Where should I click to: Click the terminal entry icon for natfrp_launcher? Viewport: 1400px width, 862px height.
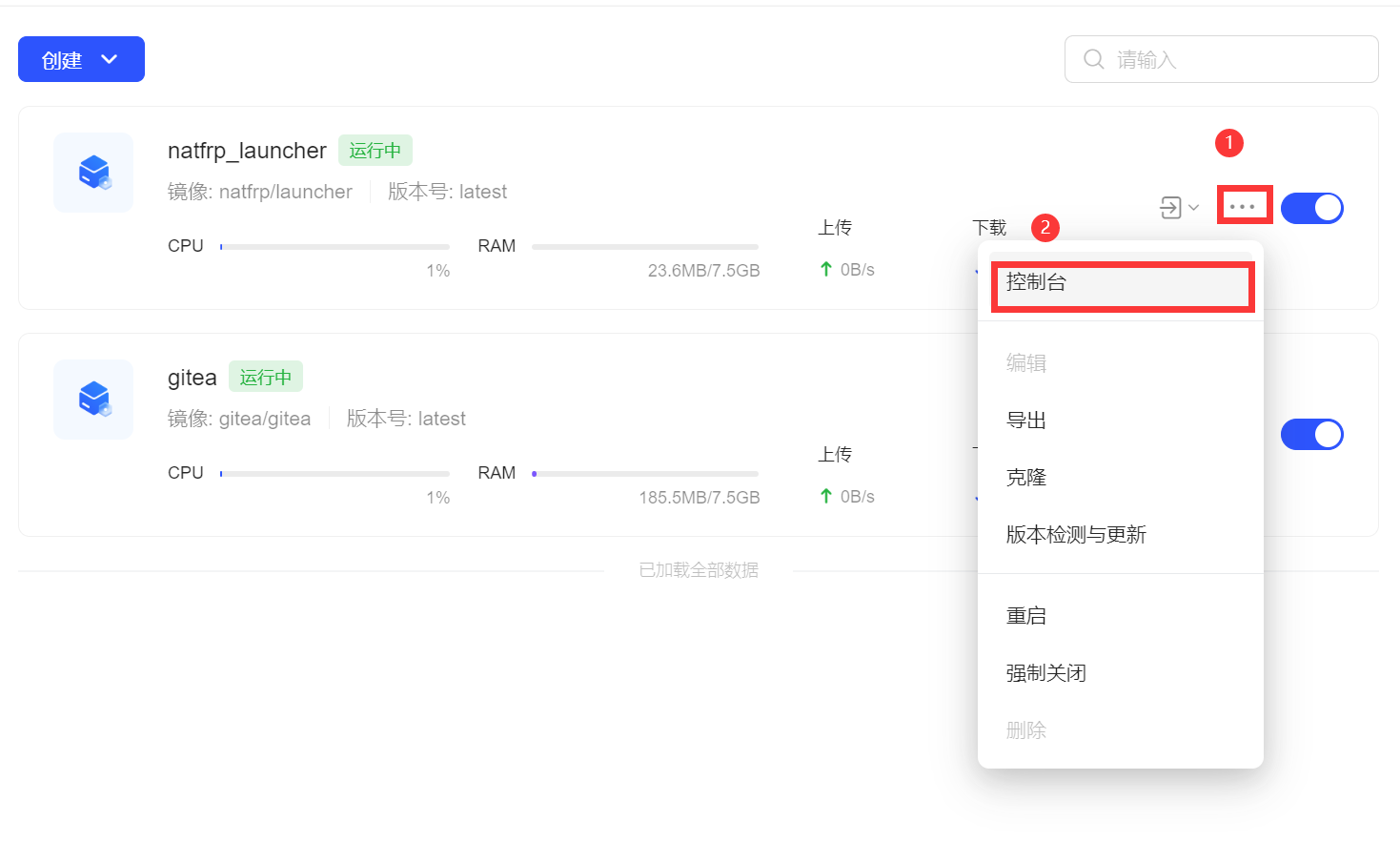click(1170, 207)
